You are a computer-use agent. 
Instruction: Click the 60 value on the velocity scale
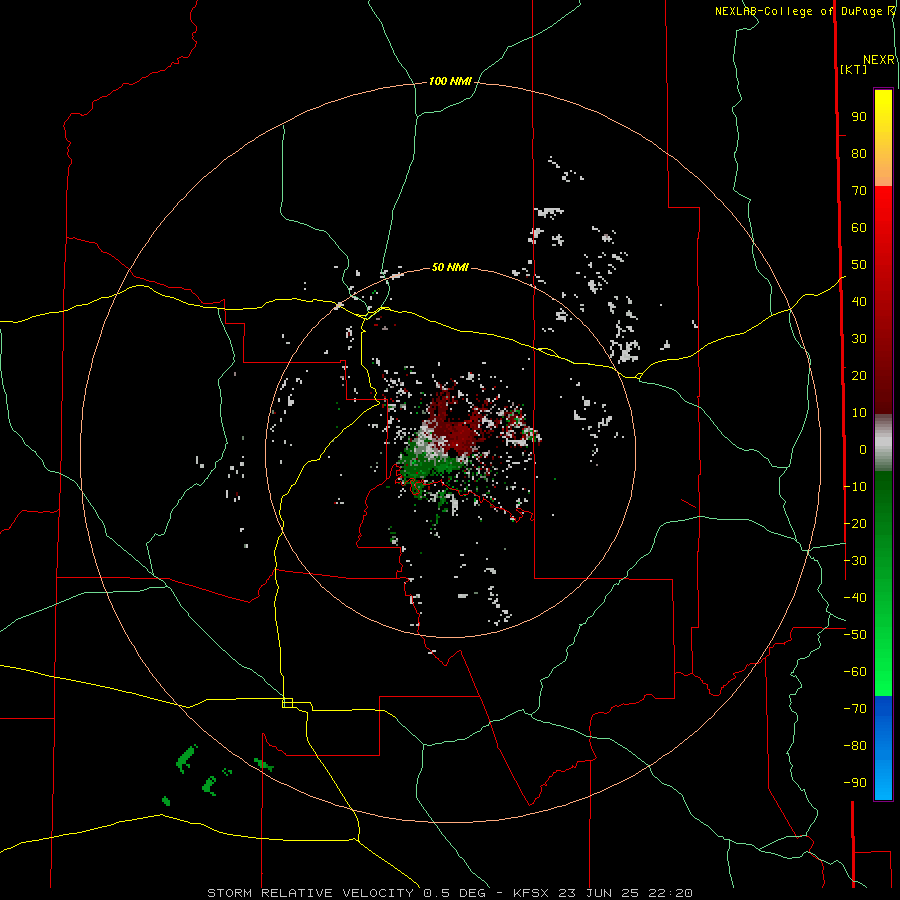[859, 227]
